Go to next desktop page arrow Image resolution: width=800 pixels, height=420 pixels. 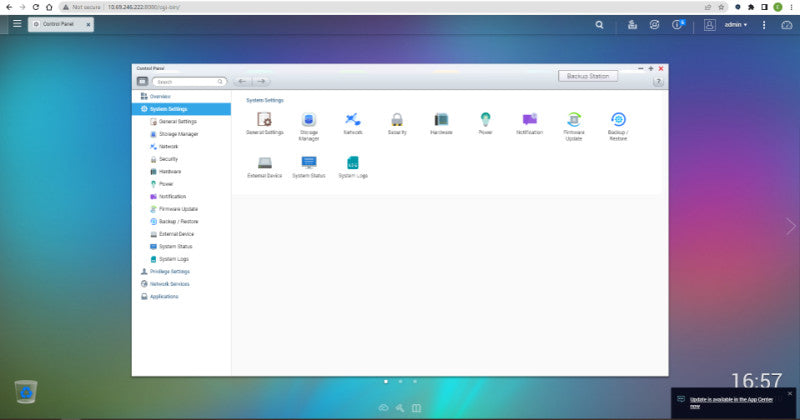pyautogui.click(x=790, y=226)
